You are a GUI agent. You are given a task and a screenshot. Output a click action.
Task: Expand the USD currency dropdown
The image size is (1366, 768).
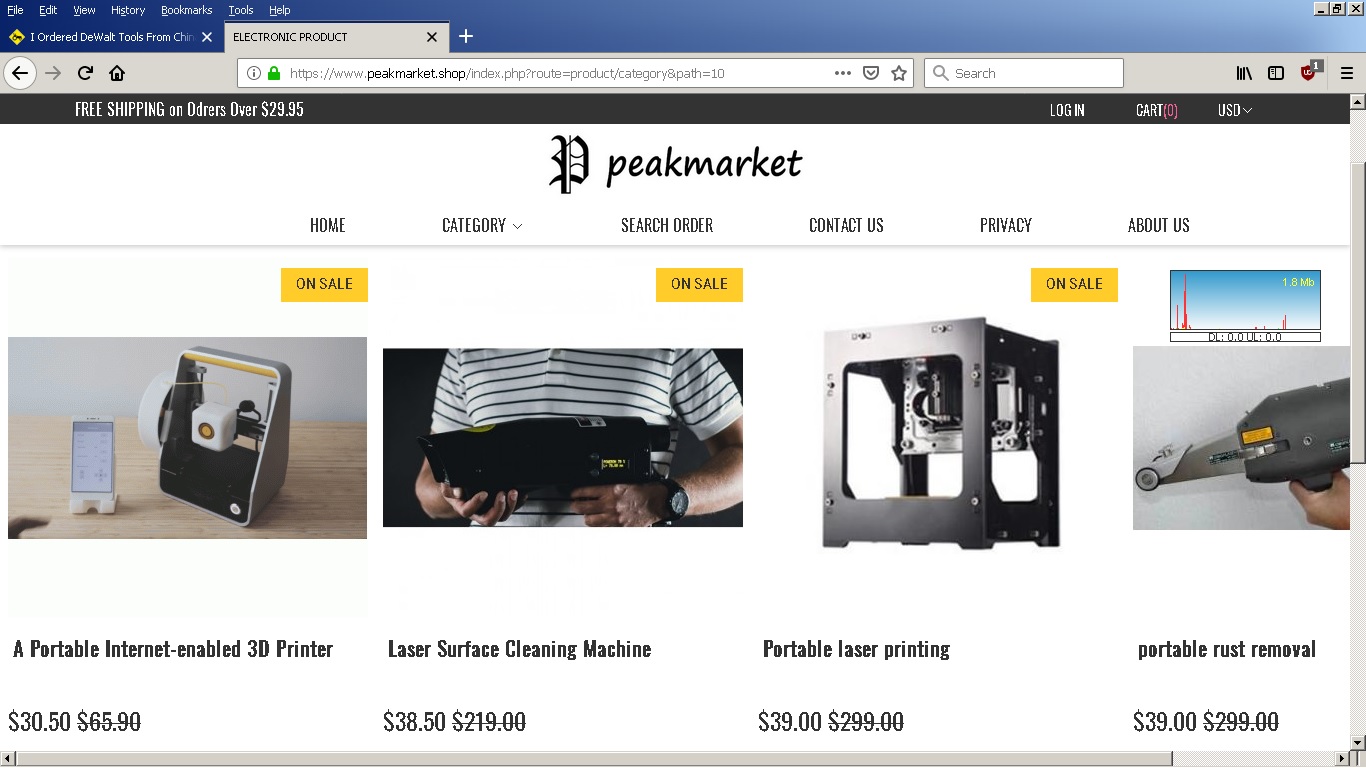(1235, 110)
